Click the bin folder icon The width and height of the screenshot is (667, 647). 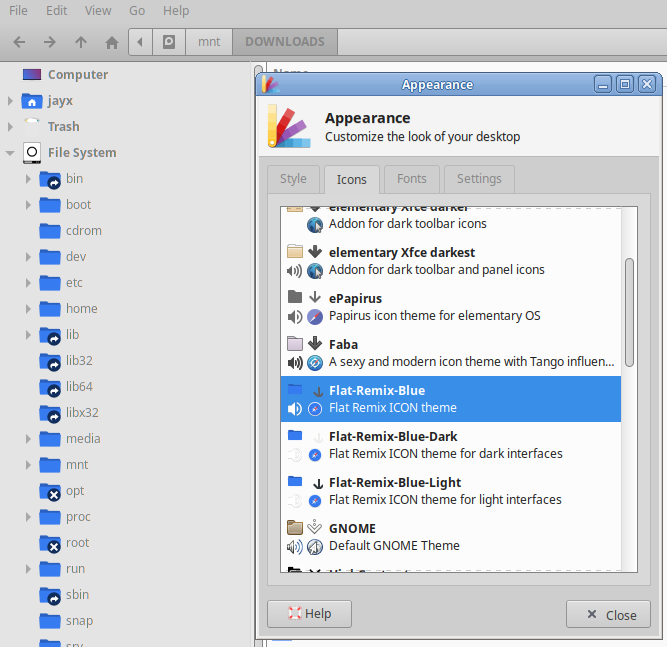(50, 180)
